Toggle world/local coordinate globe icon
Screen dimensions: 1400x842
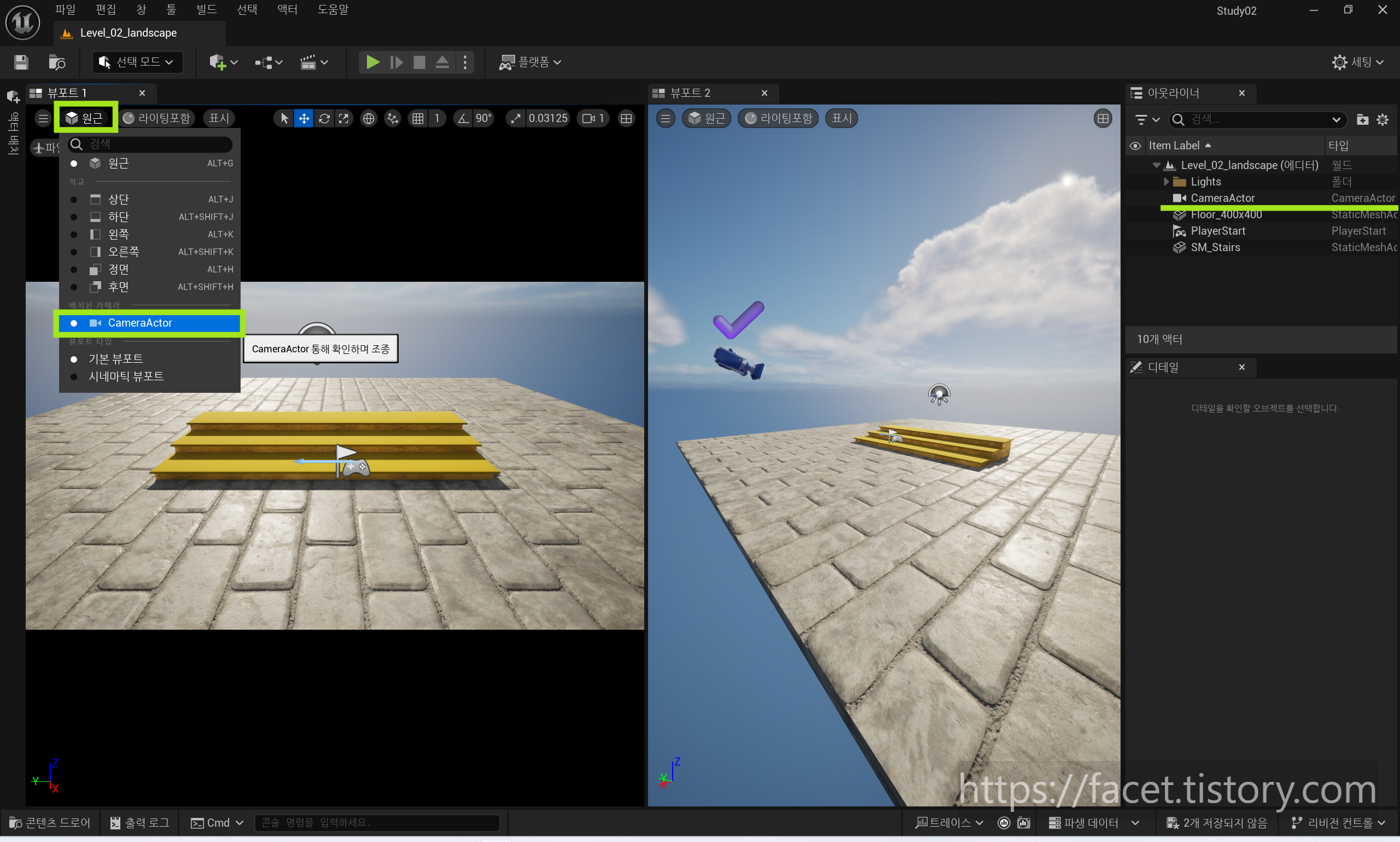[x=369, y=118]
